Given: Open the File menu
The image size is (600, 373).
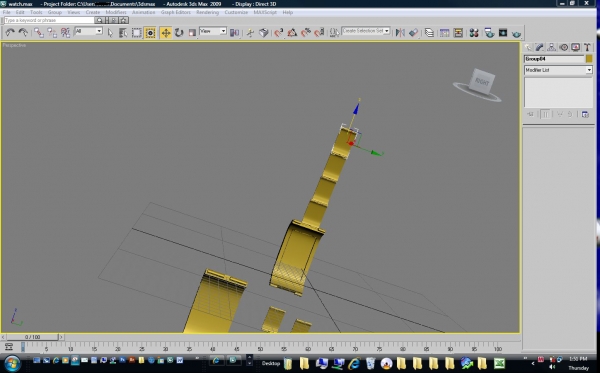Looking at the screenshot, I should pos(7,12).
